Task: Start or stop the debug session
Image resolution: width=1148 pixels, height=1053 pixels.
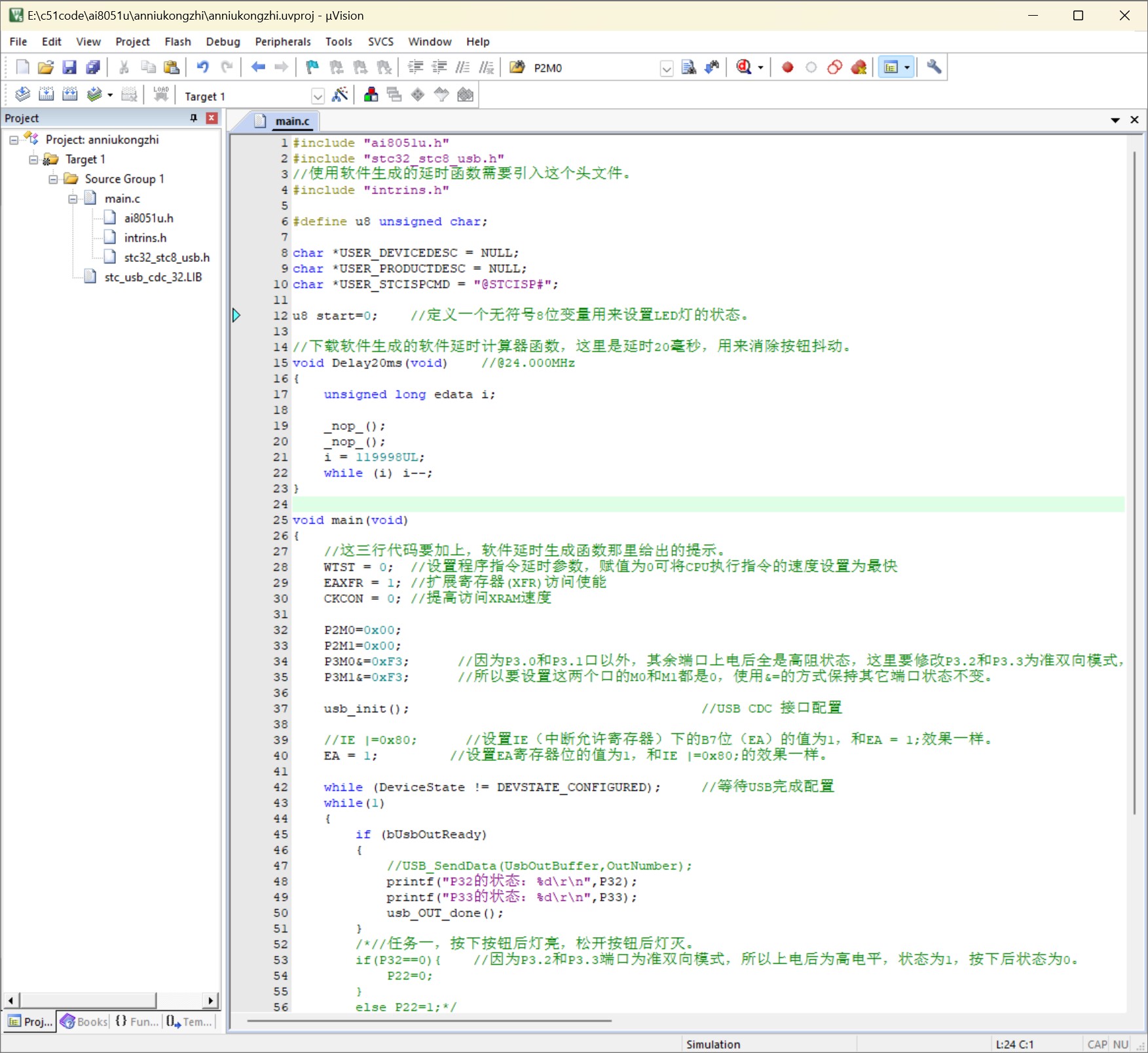Action: (x=744, y=67)
